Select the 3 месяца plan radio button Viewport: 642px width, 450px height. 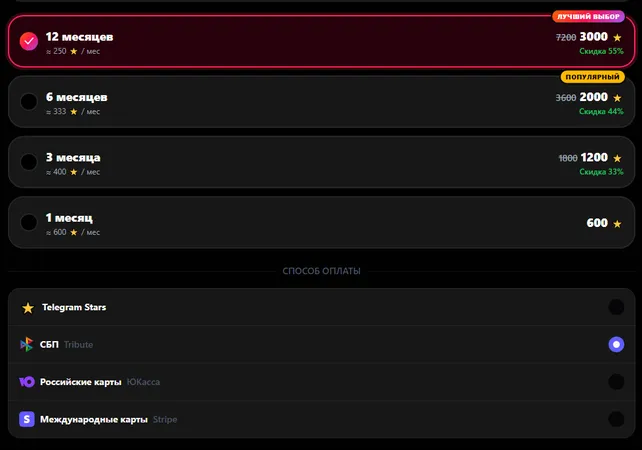click(x=29, y=162)
